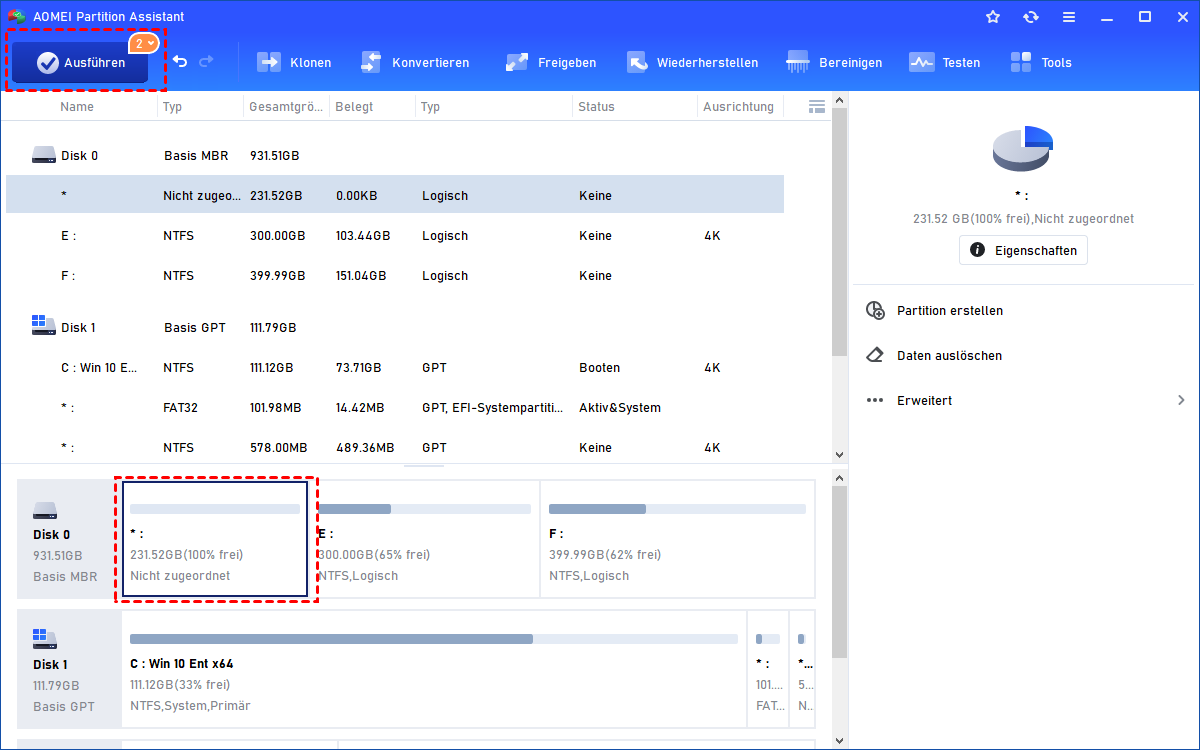Select Disk 1 block in disk map
1200x750 pixels.
pyautogui.click(x=69, y=669)
